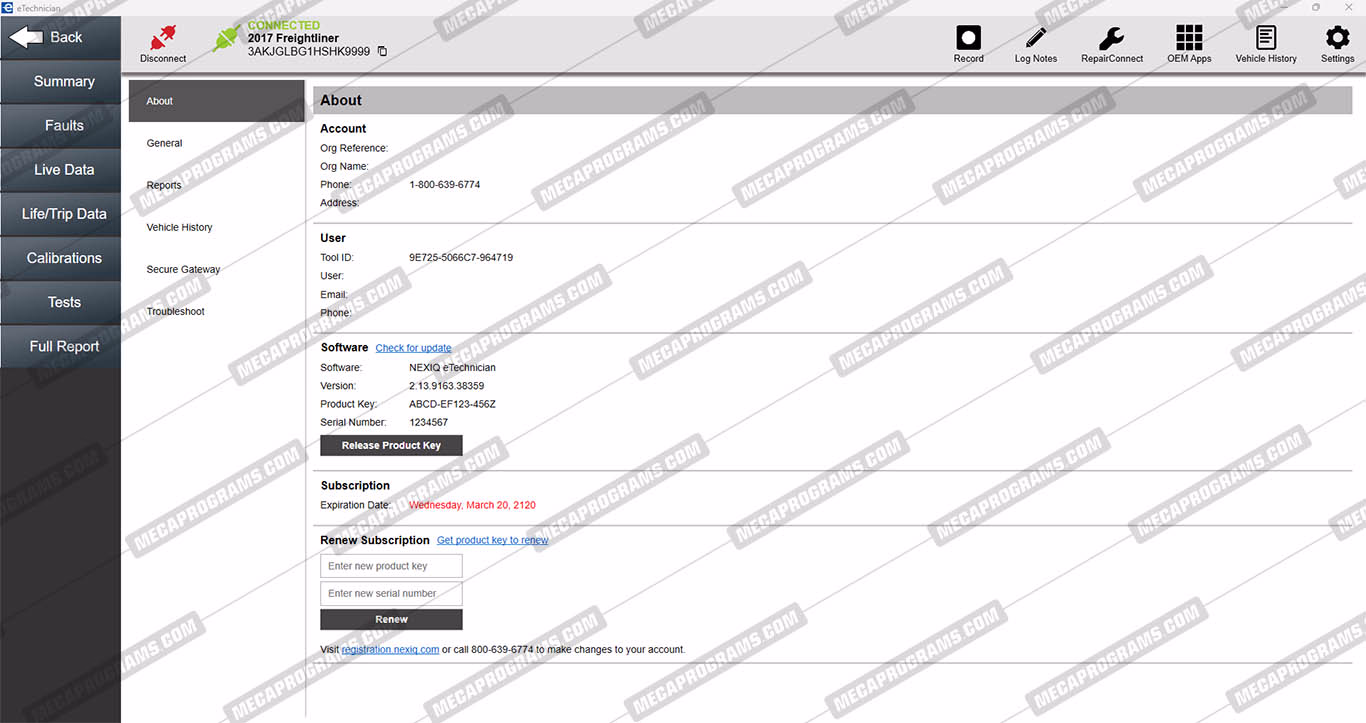The width and height of the screenshot is (1366, 723).
Task: Copy the VIN using the clipboard icon
Action: (x=382, y=51)
